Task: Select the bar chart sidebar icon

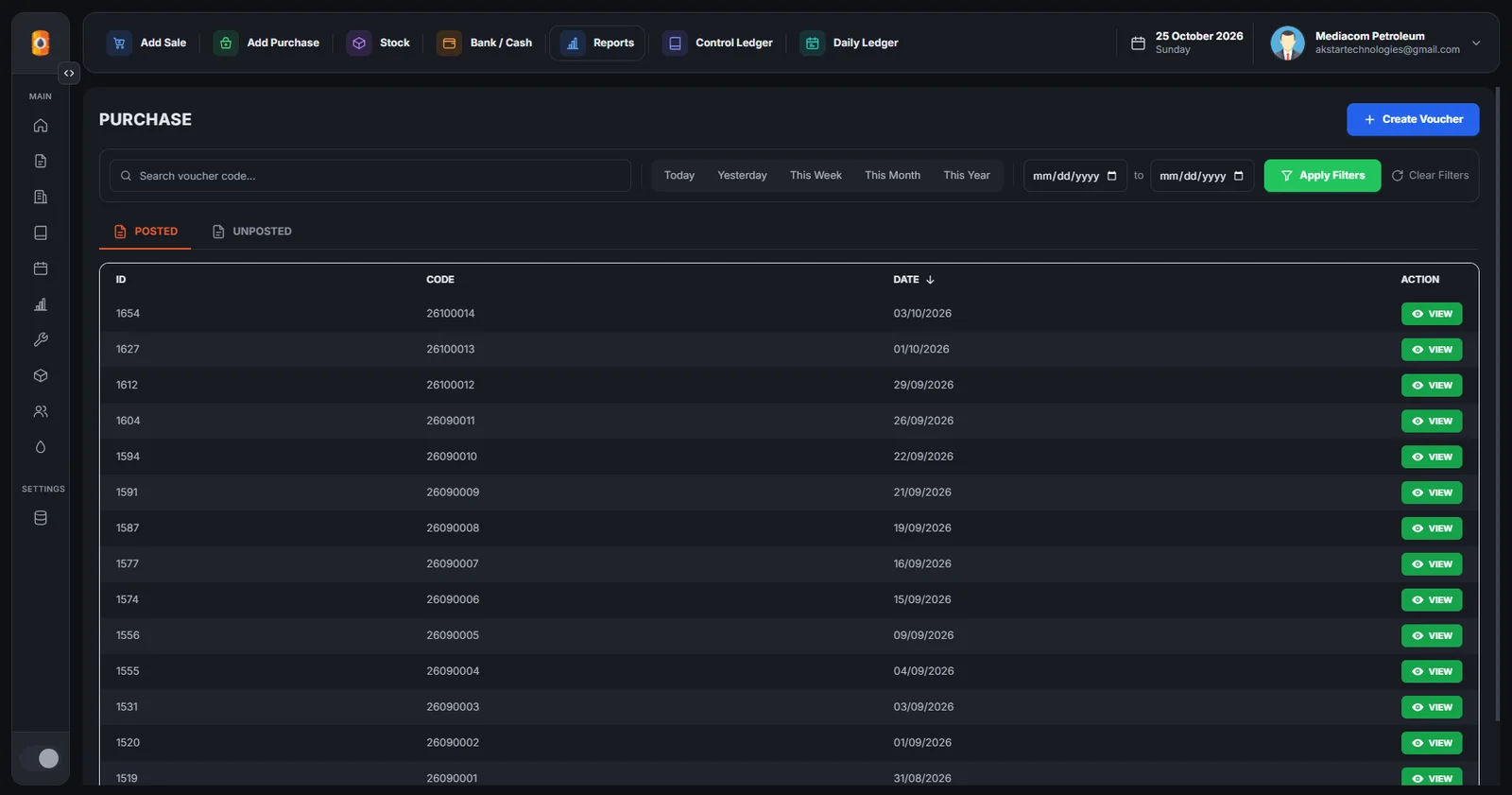Action: 41,304
